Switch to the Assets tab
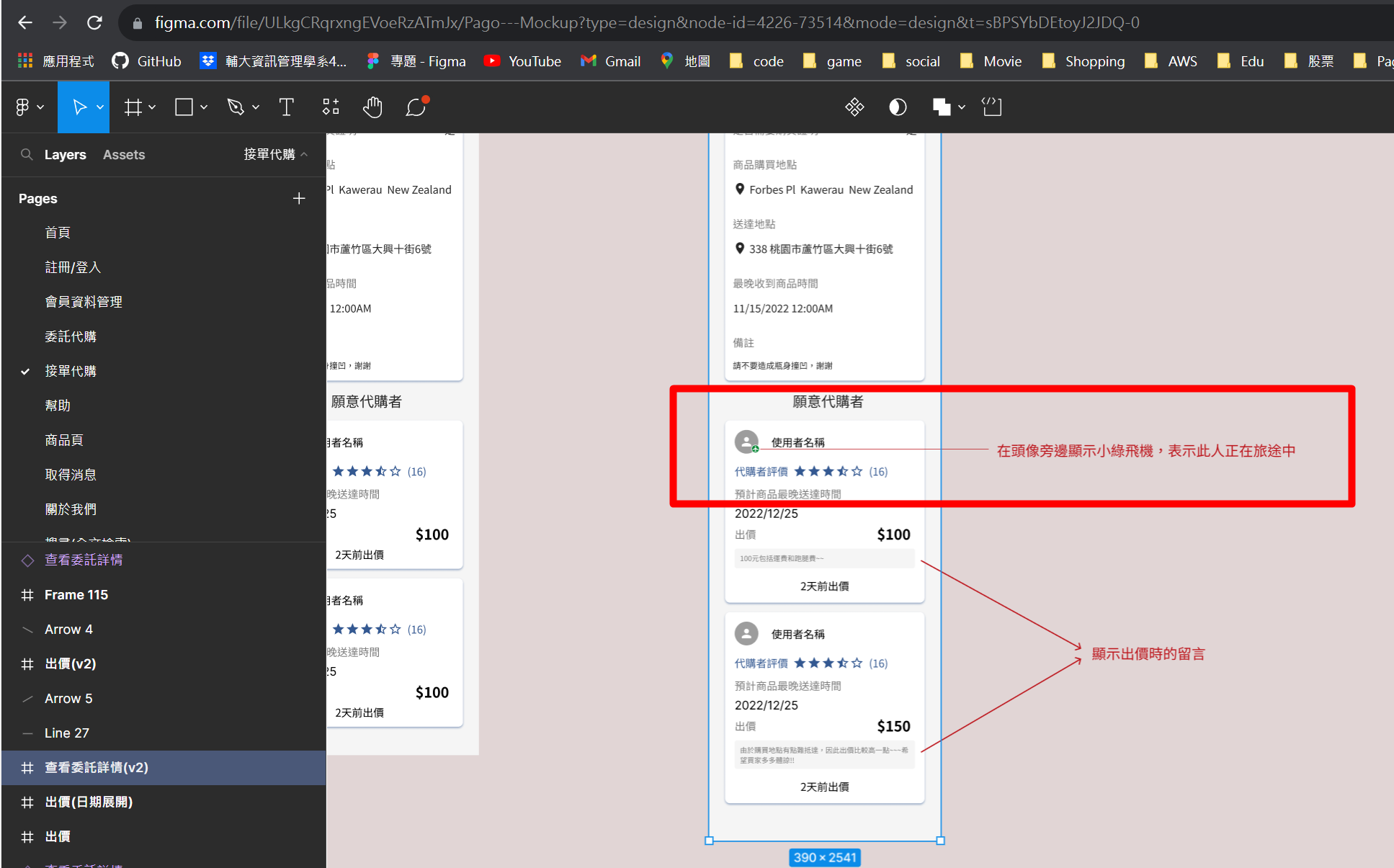The image size is (1394, 868). coord(123,154)
